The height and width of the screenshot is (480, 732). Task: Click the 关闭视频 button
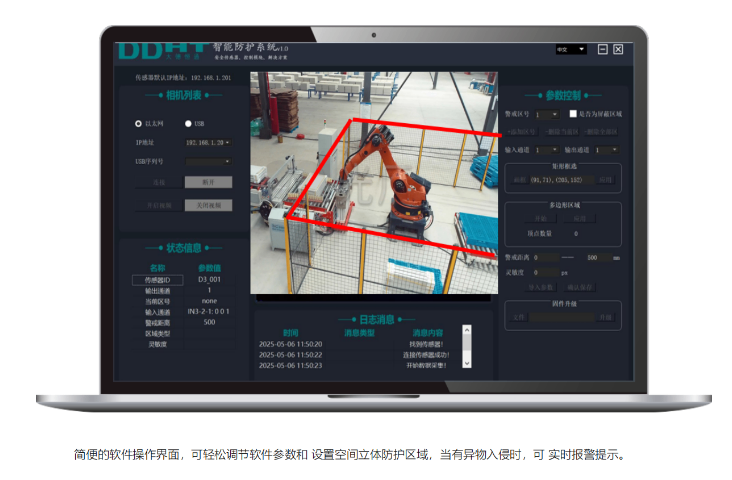(208, 205)
